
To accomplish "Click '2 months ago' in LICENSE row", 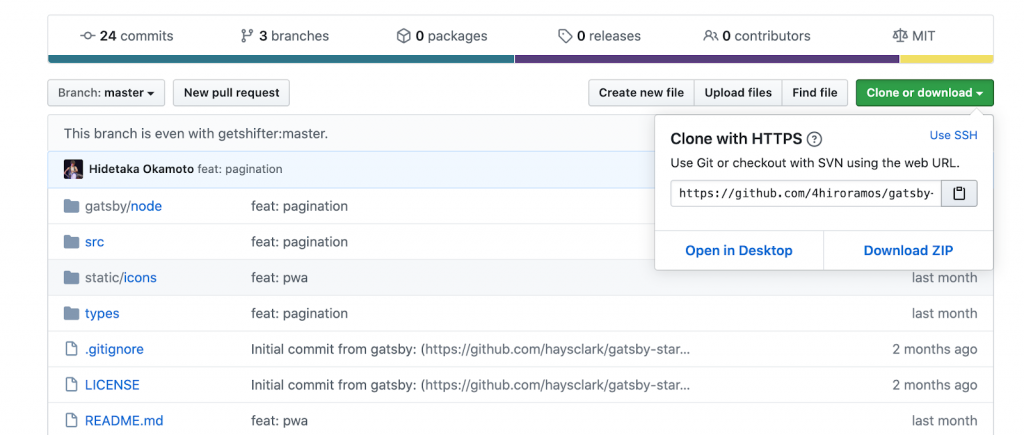I will click(x=935, y=385).
